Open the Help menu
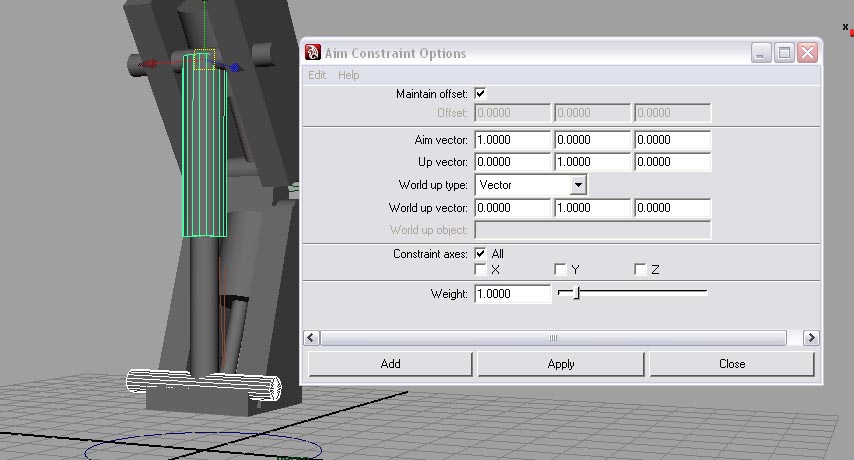This screenshot has height=460, width=854. coord(349,75)
